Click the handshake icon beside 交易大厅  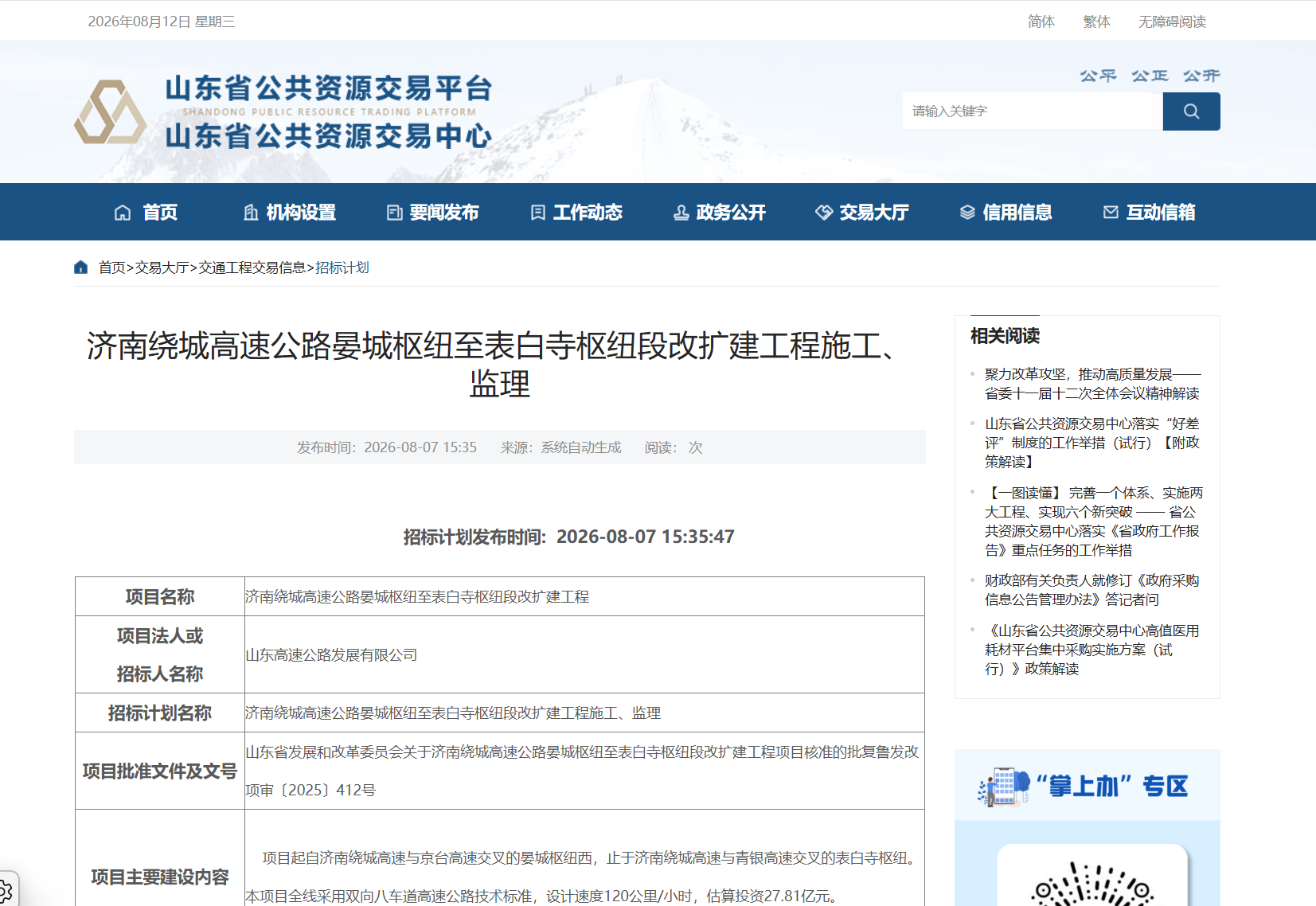[824, 213]
